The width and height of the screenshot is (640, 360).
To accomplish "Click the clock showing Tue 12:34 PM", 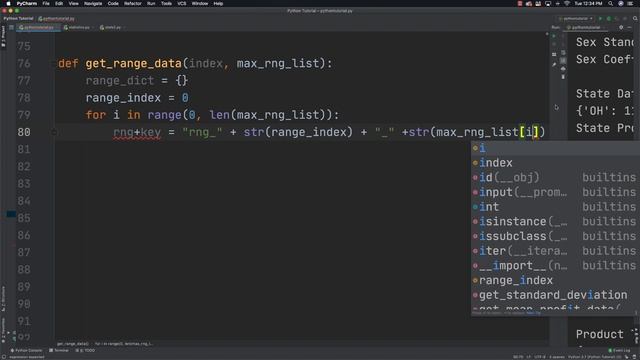I will click(x=588, y=3).
